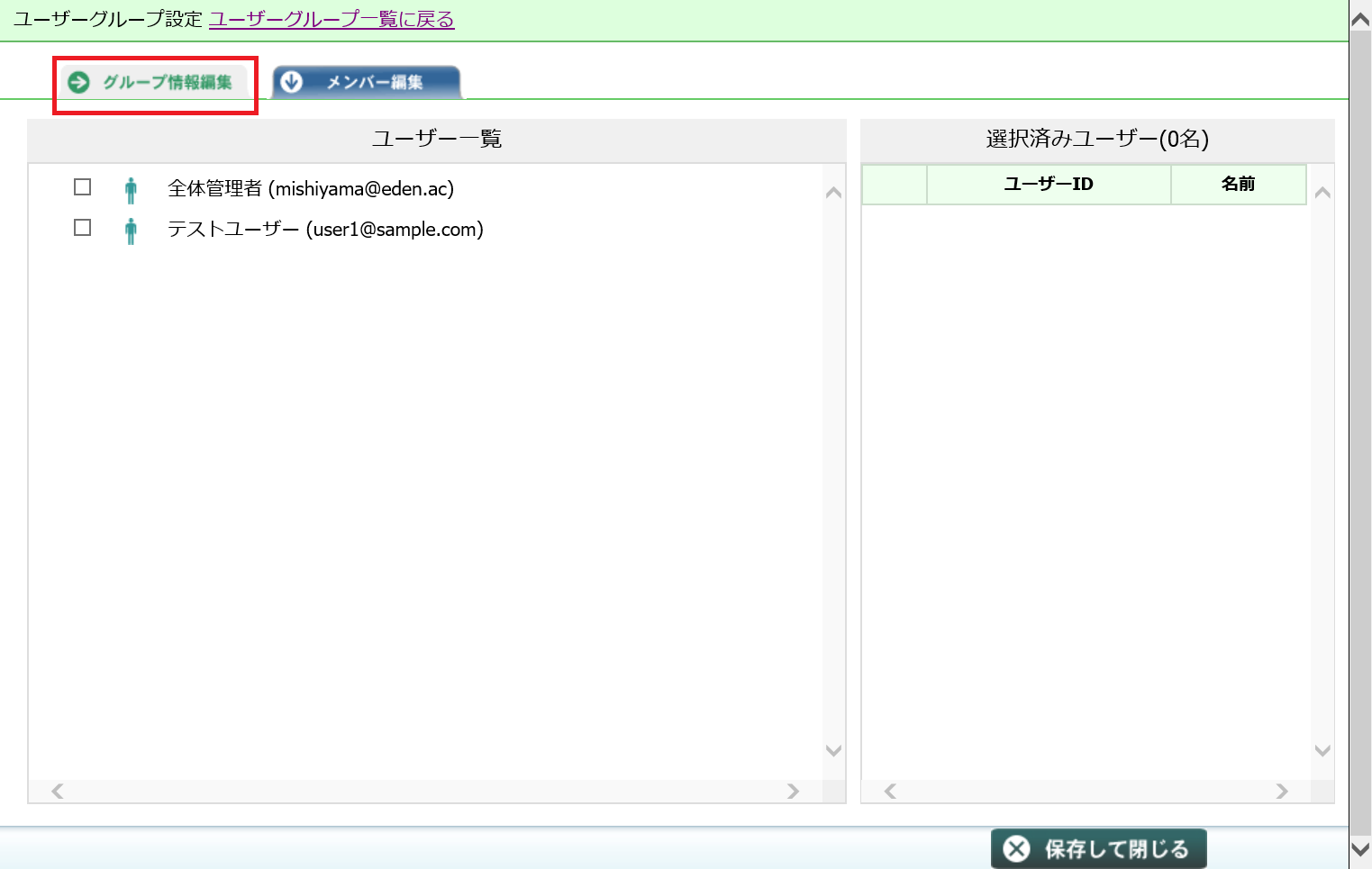Click the person icon beside テストユーザー

click(x=131, y=231)
